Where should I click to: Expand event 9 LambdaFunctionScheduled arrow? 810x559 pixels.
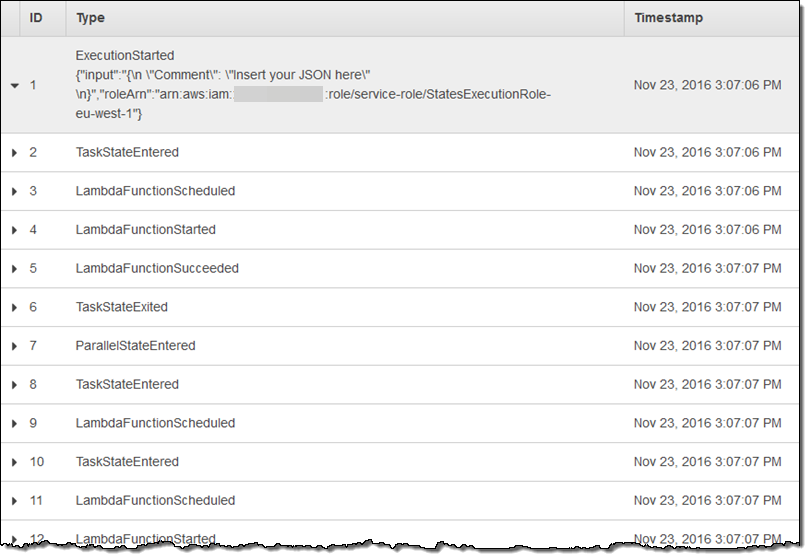point(15,423)
